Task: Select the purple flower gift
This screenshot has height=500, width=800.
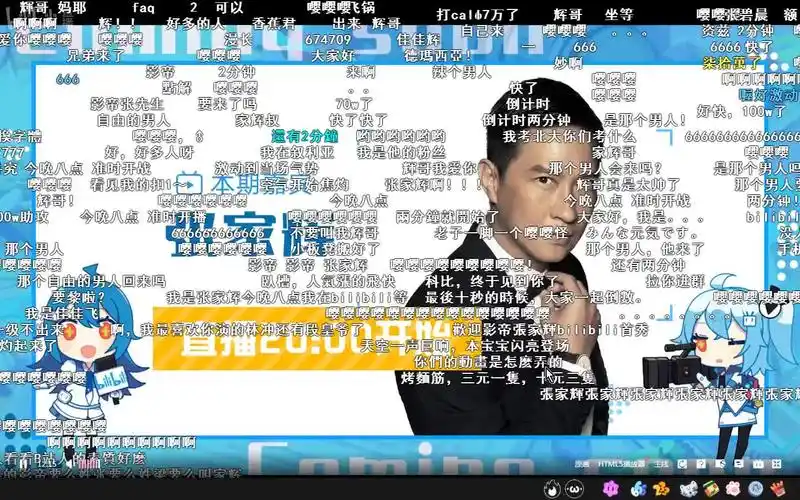Action: (610, 489)
